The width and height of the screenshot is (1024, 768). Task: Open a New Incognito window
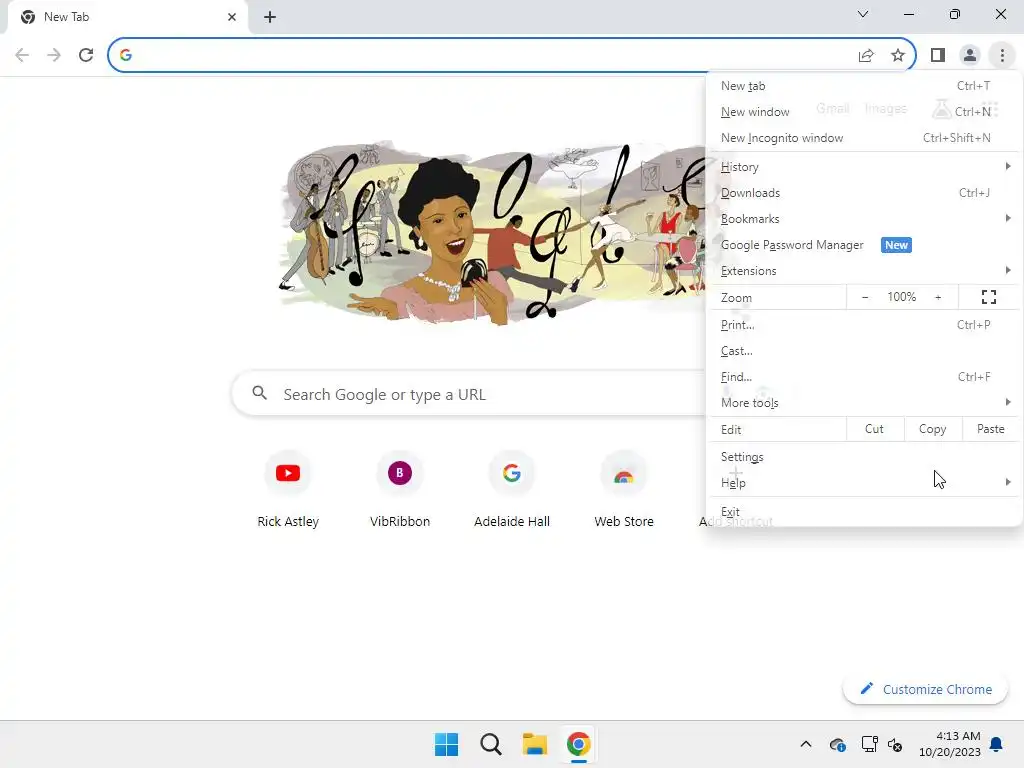863,138
